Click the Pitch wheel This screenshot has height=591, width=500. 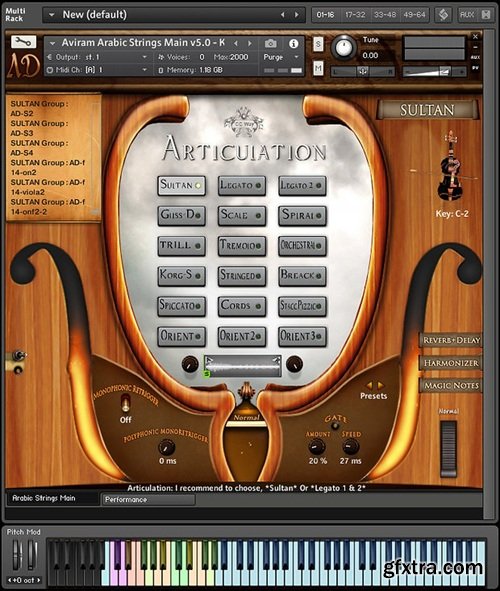coord(17,555)
